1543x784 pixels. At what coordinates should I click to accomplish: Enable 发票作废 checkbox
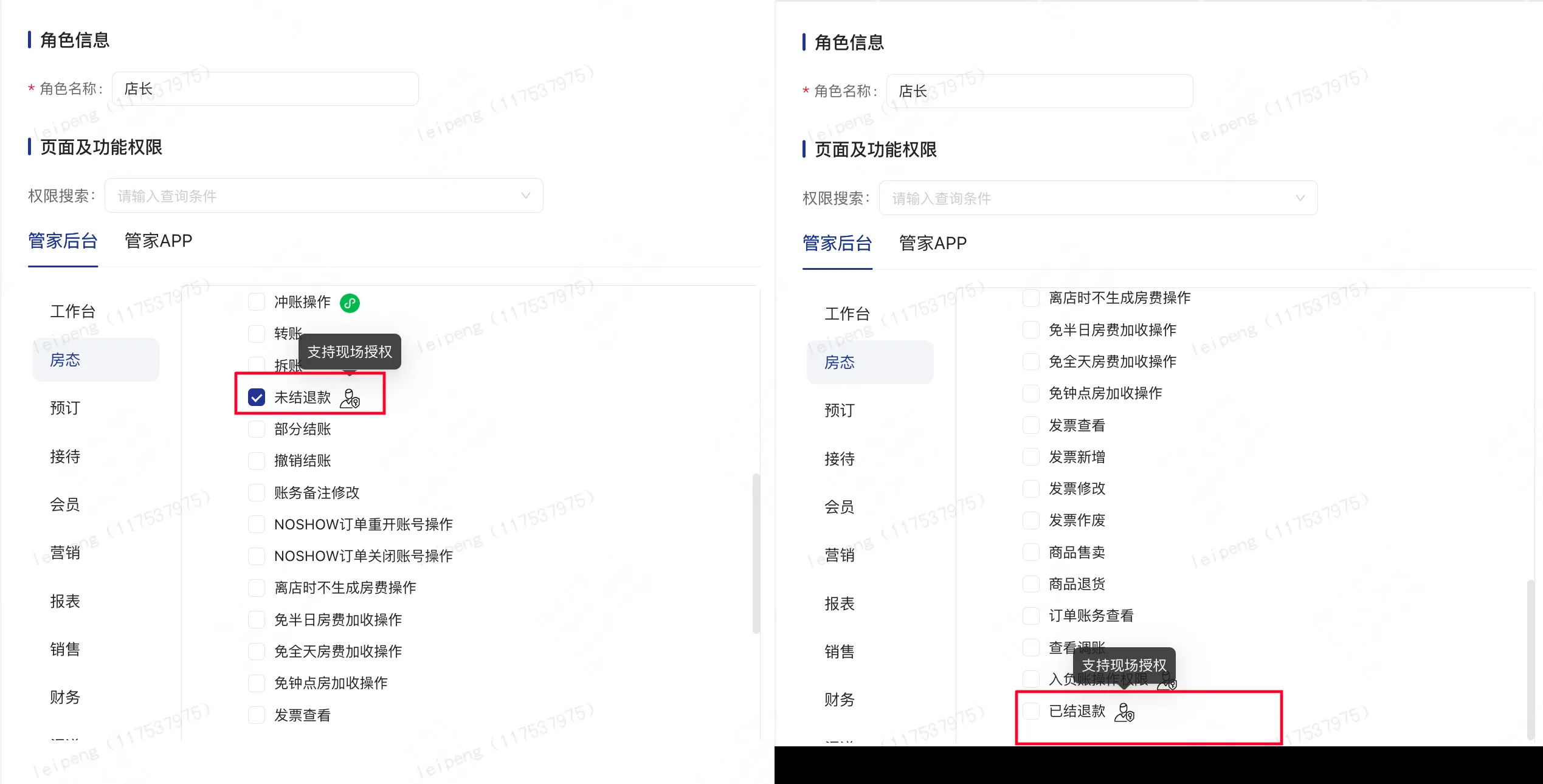(x=1031, y=520)
